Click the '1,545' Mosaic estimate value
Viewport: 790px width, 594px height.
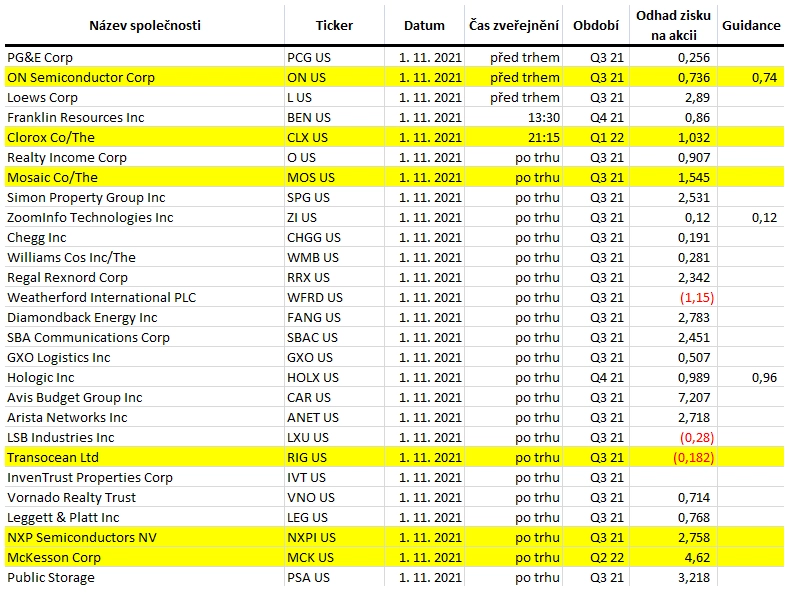673,177
